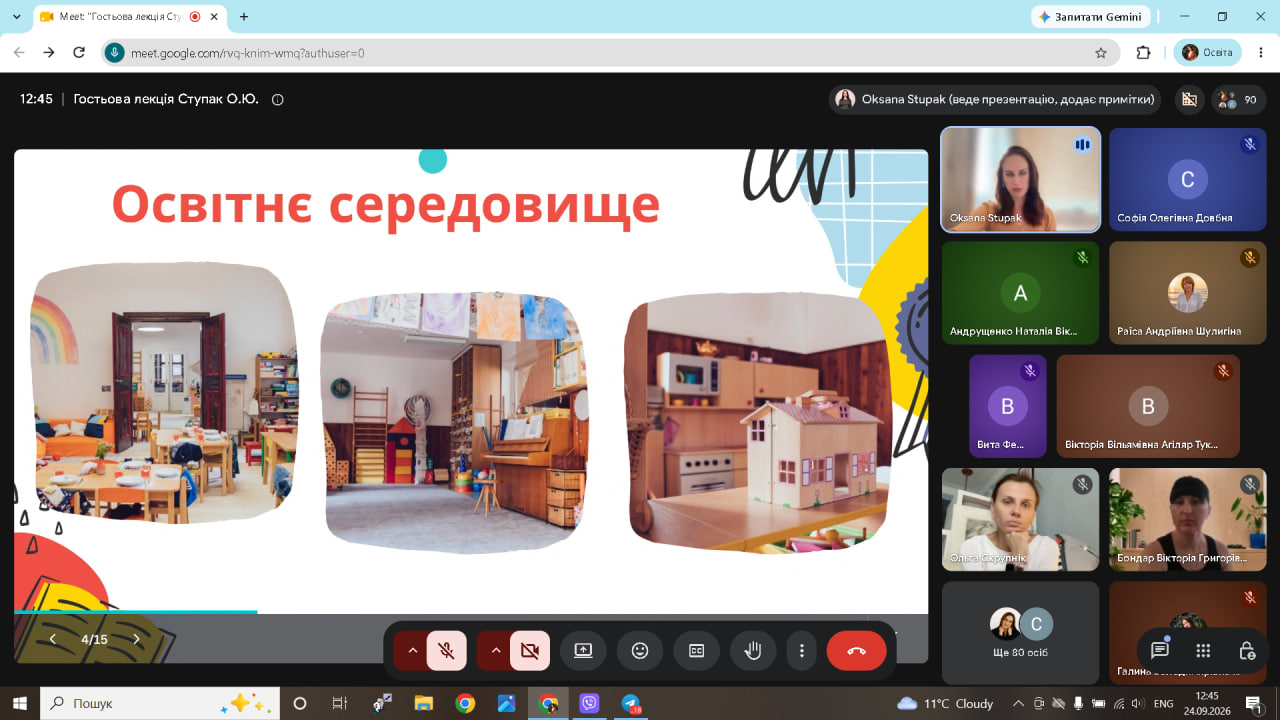Click the address bar URL
Image resolution: width=1280 pixels, height=720 pixels.
point(247,53)
